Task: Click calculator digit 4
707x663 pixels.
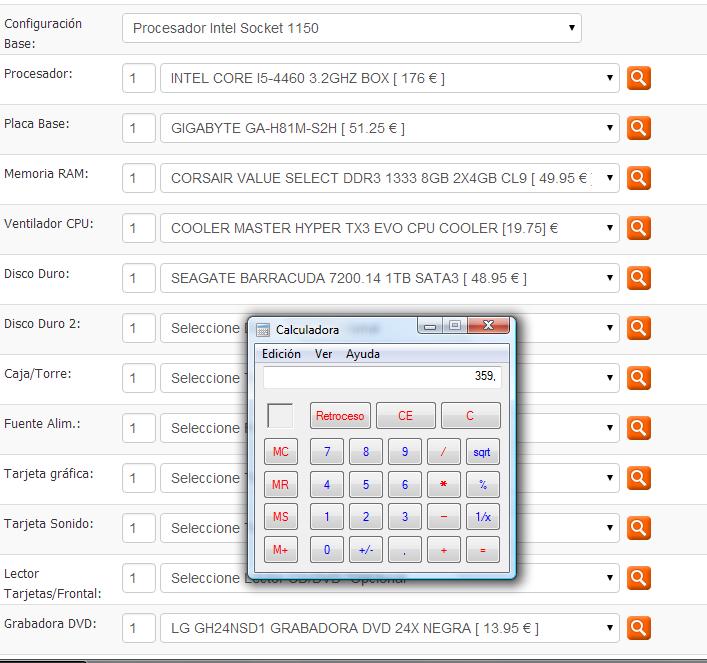Action: click(327, 484)
